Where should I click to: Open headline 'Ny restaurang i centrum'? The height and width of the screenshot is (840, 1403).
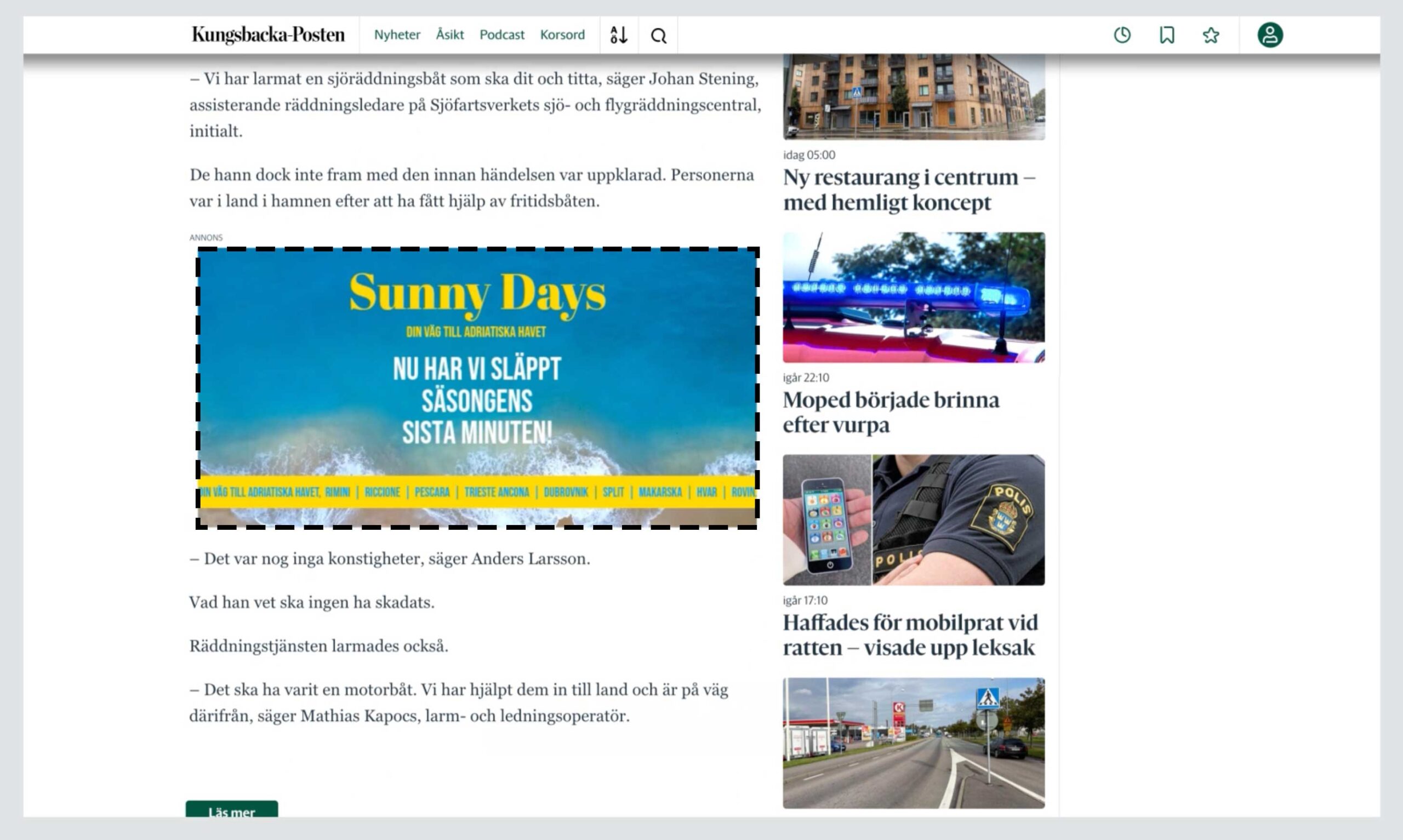(908, 190)
